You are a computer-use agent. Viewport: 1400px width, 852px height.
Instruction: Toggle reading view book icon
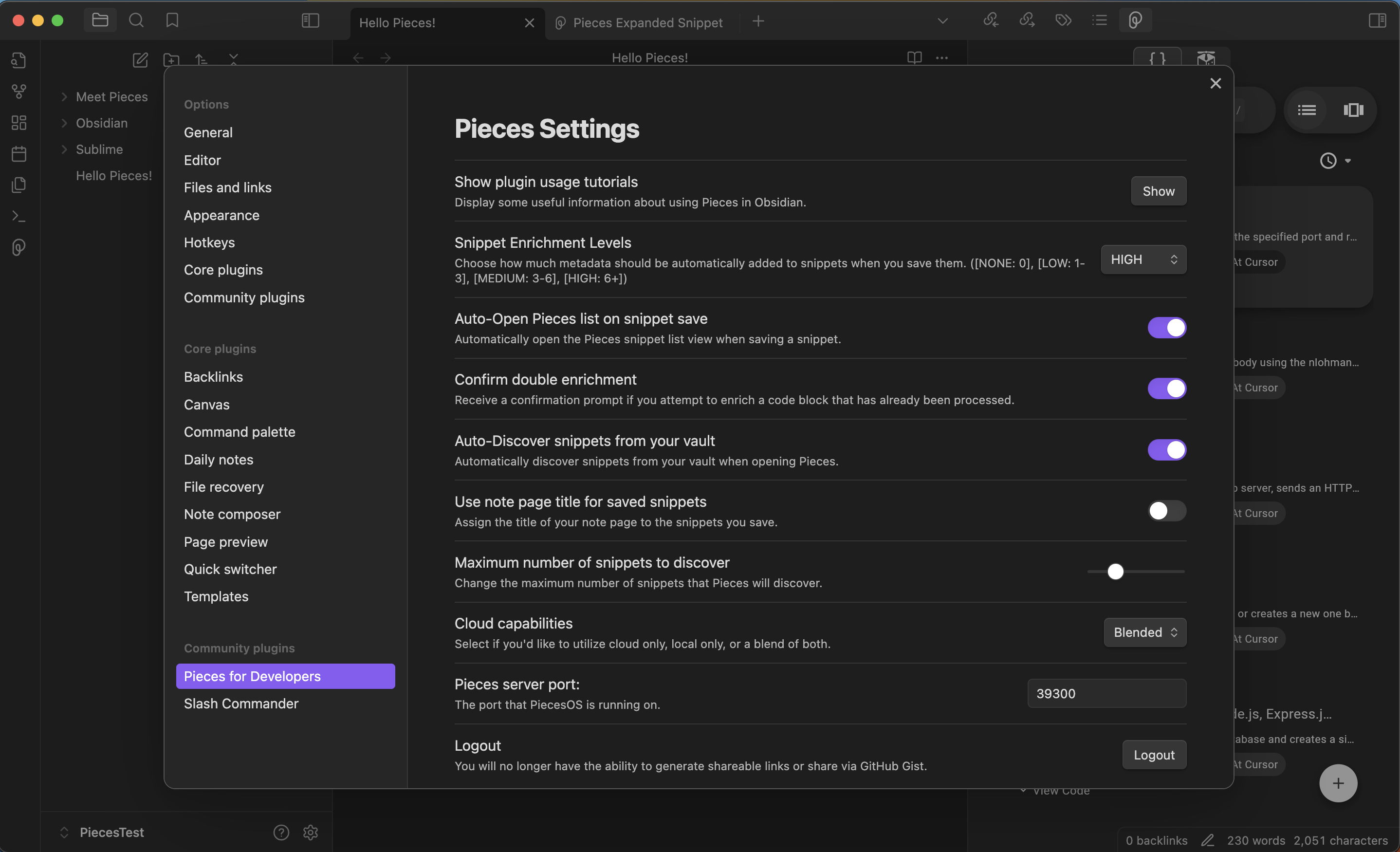914,57
